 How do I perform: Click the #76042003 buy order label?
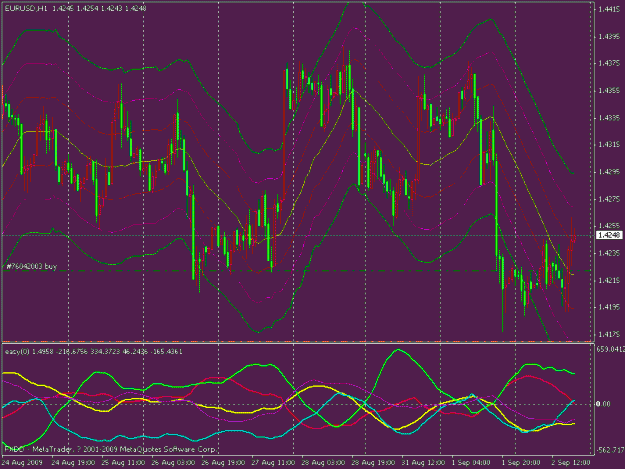[x=31, y=266]
